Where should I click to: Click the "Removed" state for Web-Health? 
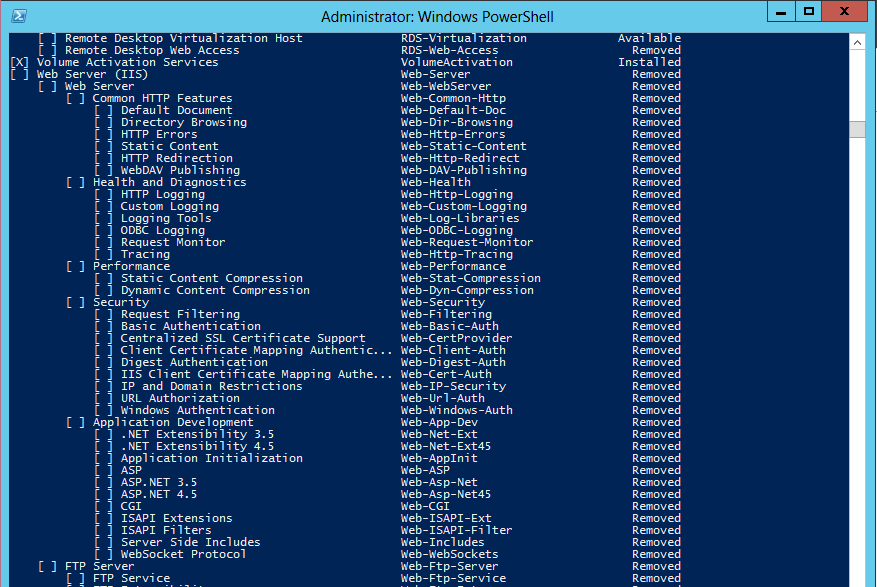coord(657,182)
